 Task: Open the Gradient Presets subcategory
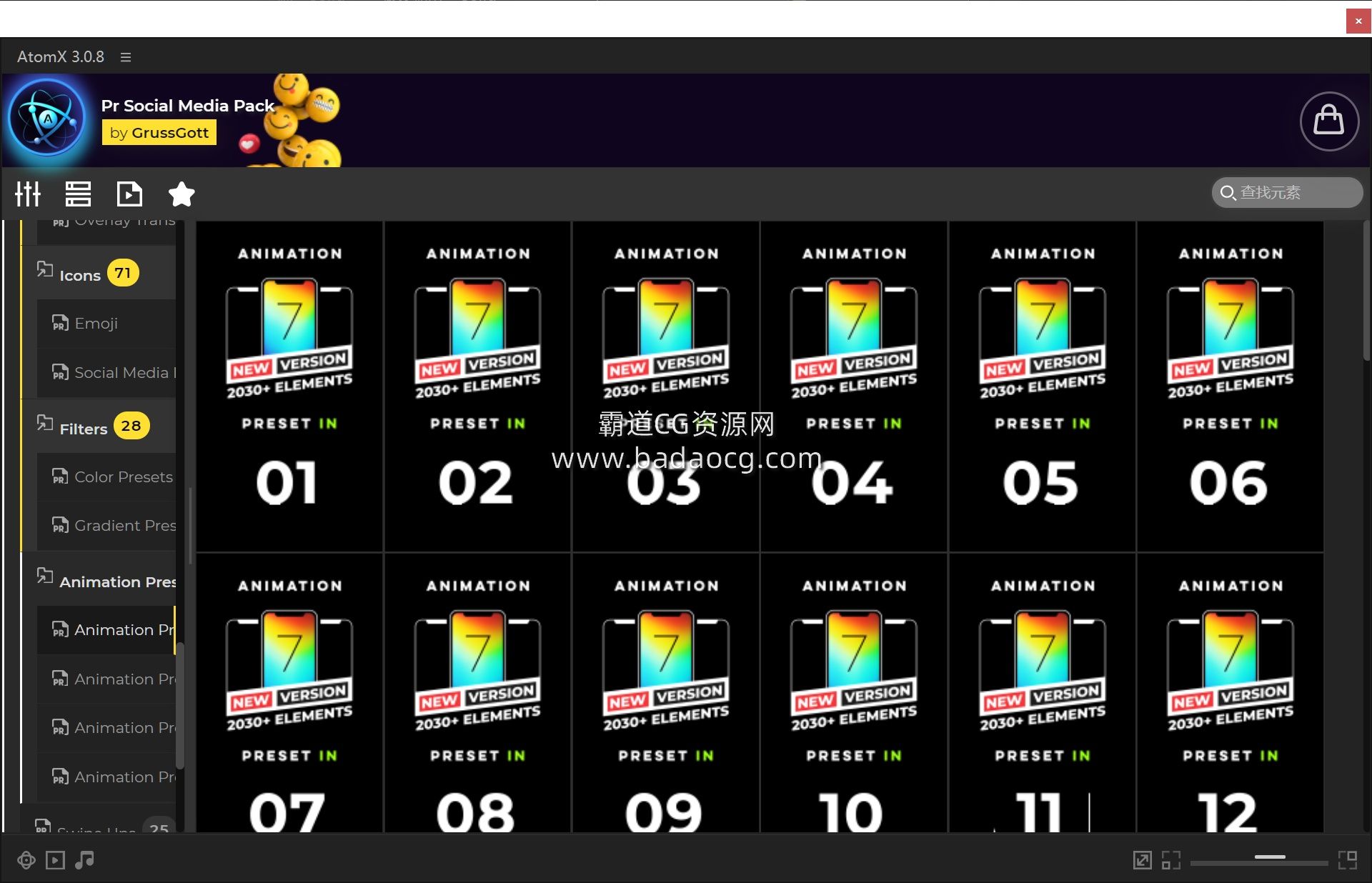(x=106, y=525)
